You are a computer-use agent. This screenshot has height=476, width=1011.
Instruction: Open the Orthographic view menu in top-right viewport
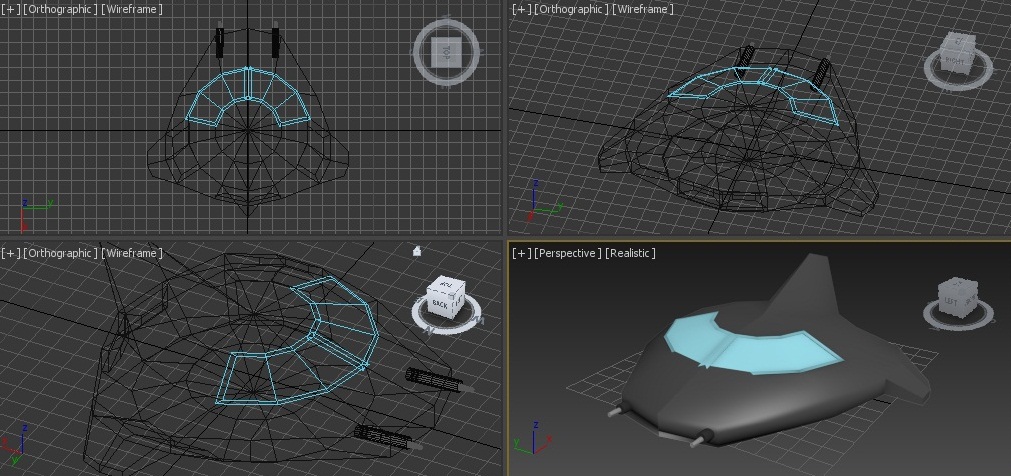click(571, 9)
